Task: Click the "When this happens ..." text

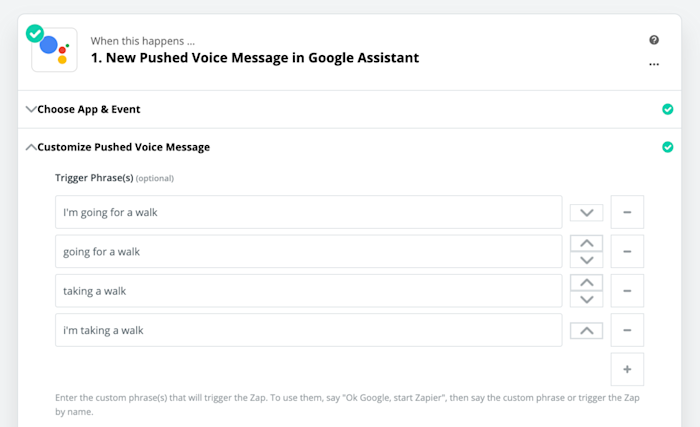Action: click(x=143, y=41)
